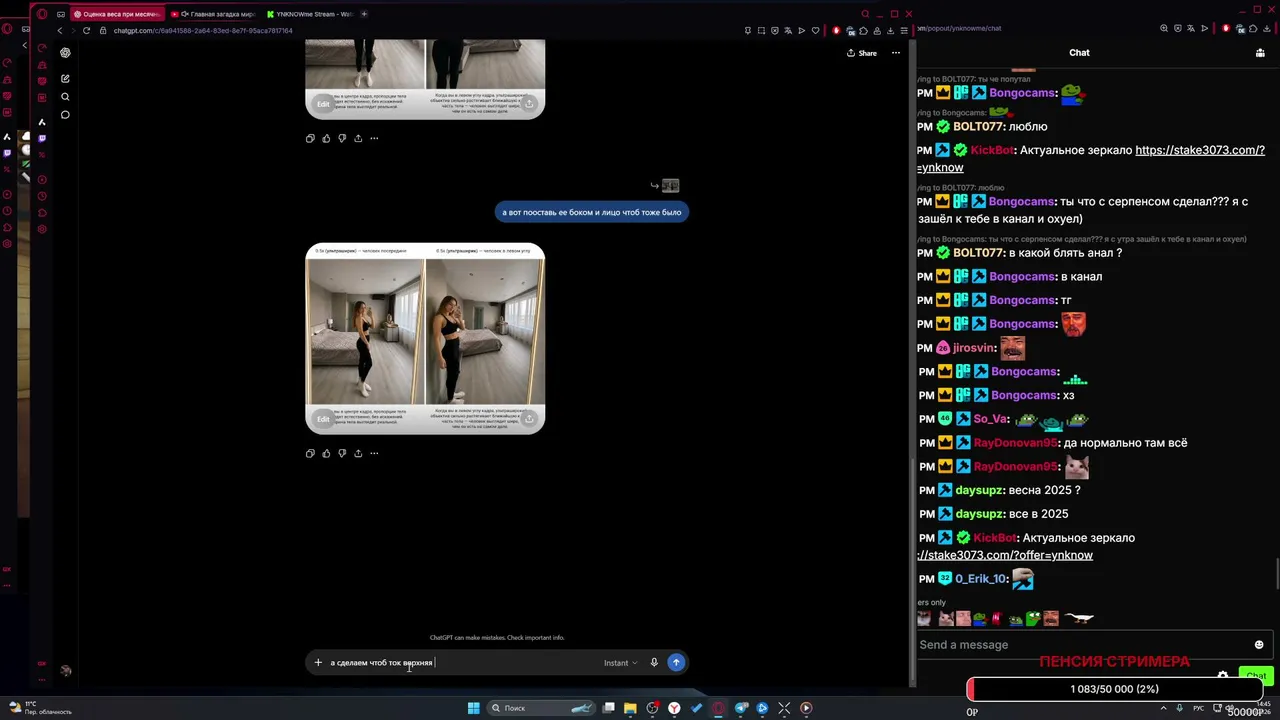1280x720 pixels.
Task: Open the second stake3073 offer link
Action: pos(1005,555)
